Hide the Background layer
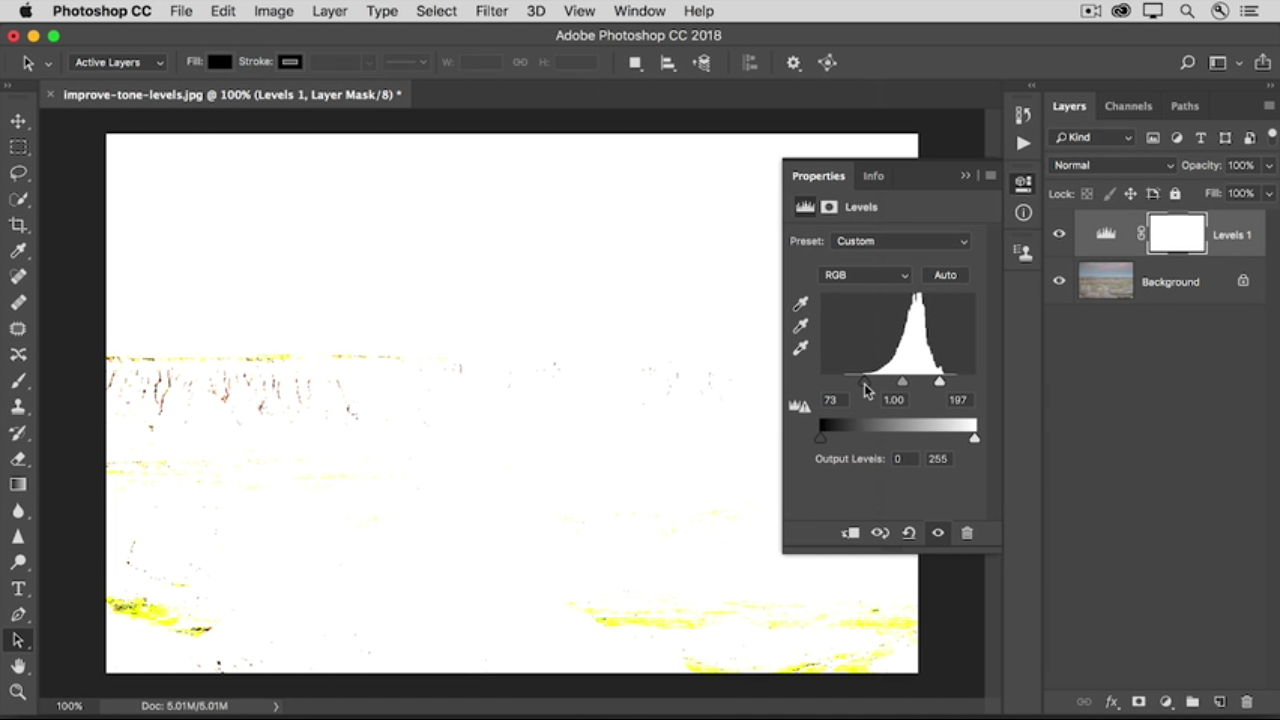The height and width of the screenshot is (720, 1280). pos(1059,282)
